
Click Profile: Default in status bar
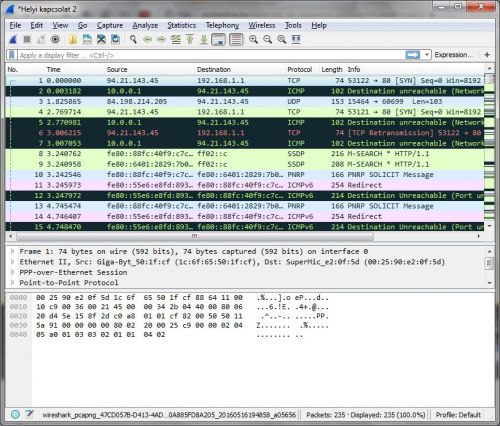click(458, 415)
